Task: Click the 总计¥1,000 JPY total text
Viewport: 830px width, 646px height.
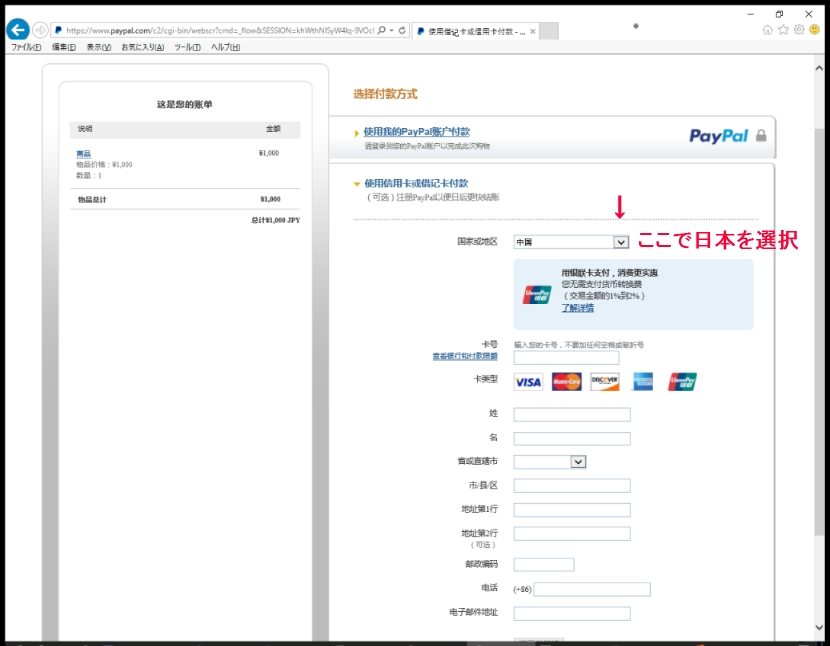Action: (x=275, y=220)
